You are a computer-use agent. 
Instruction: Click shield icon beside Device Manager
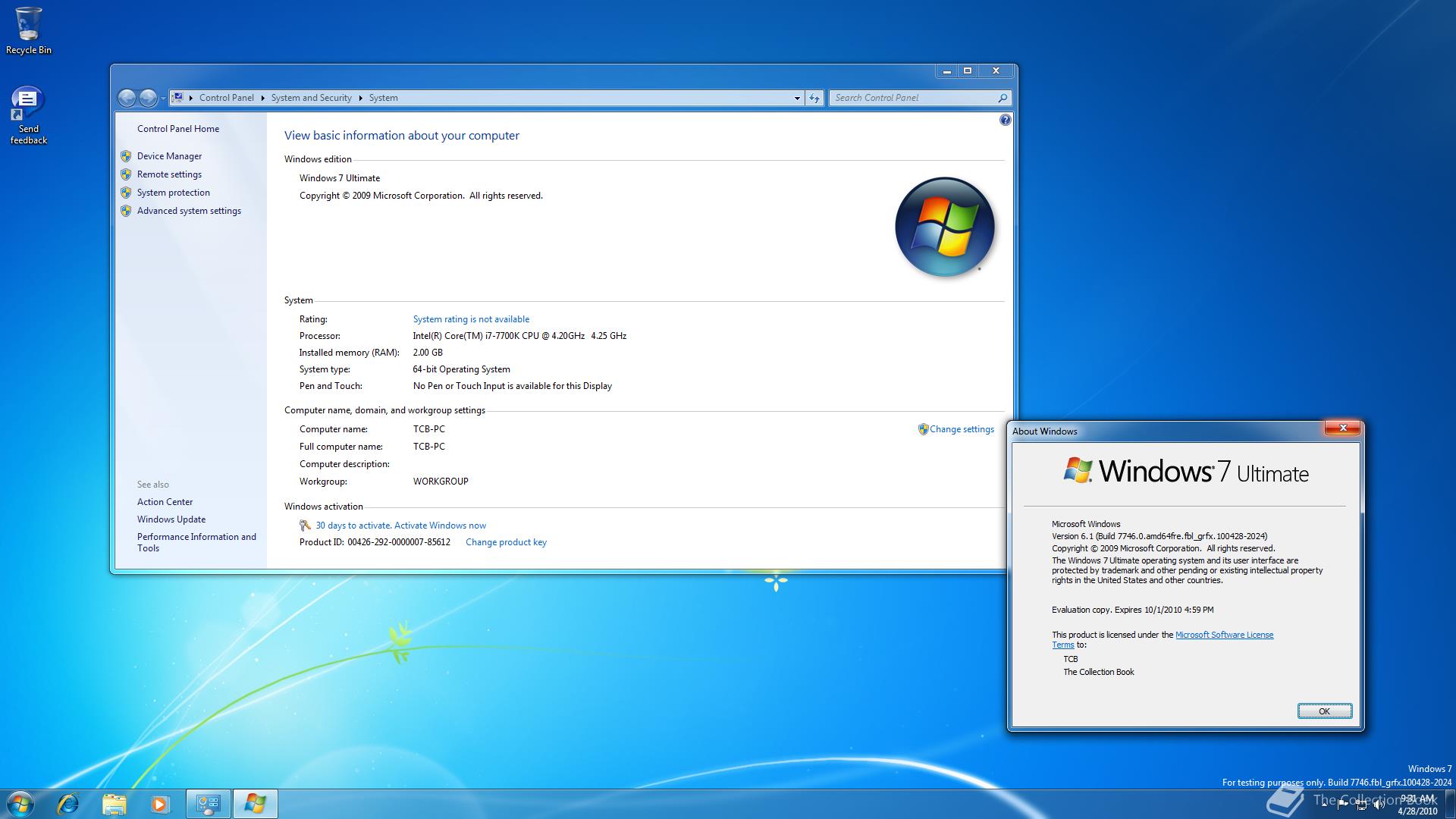[x=126, y=156]
